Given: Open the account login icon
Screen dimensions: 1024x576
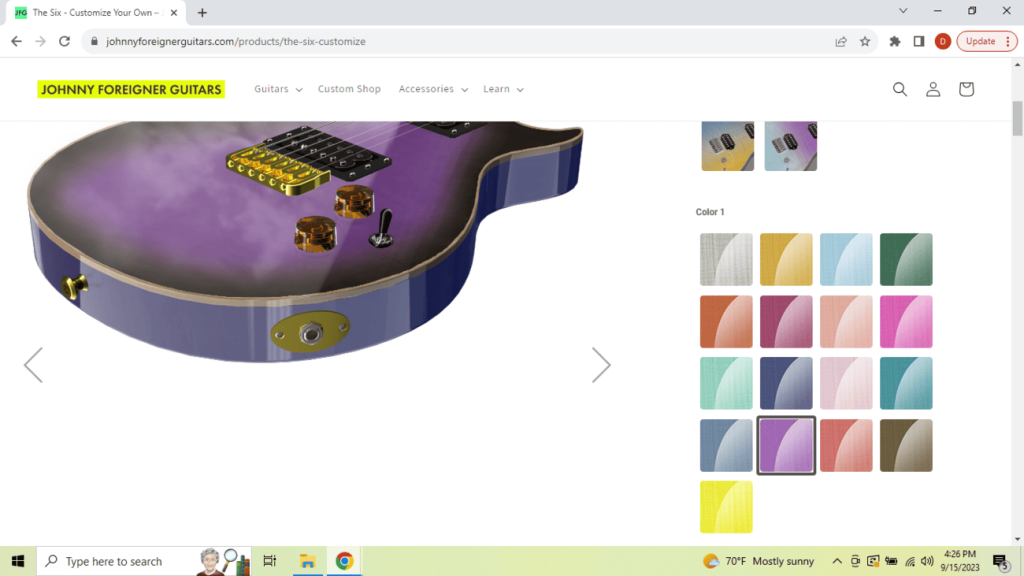Looking at the screenshot, I should coord(933,89).
